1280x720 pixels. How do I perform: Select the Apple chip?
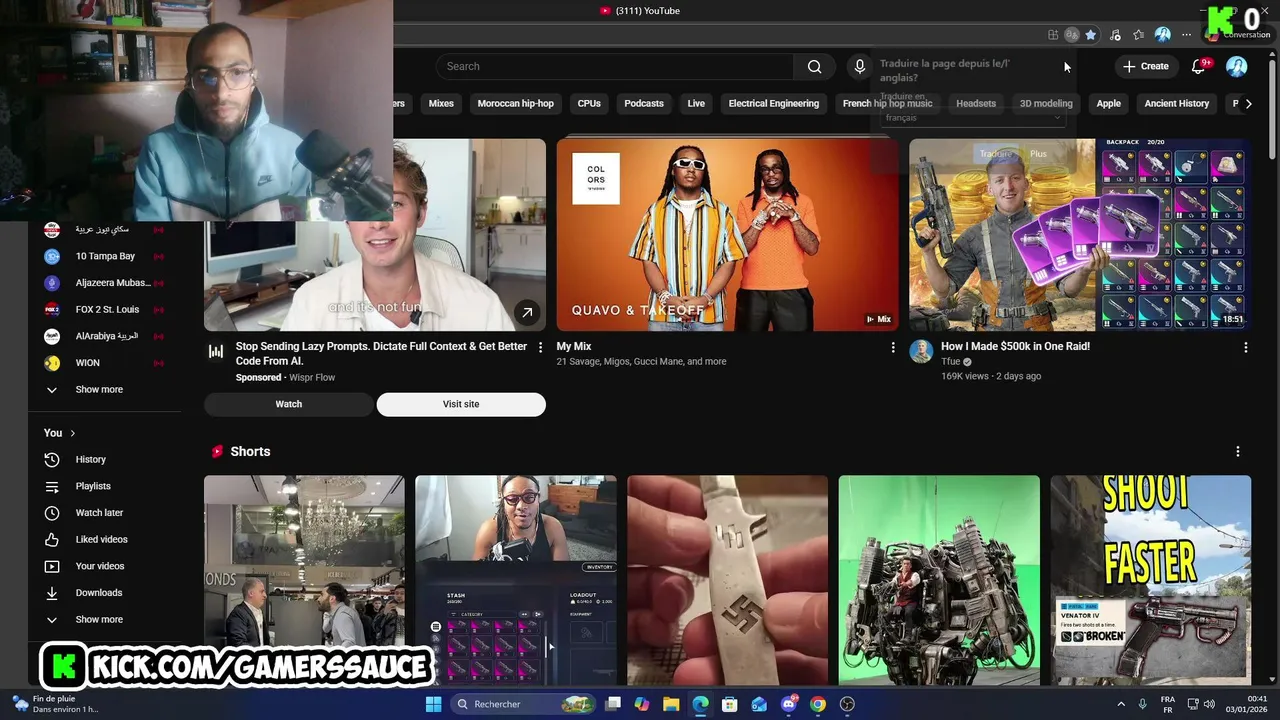point(1108,103)
